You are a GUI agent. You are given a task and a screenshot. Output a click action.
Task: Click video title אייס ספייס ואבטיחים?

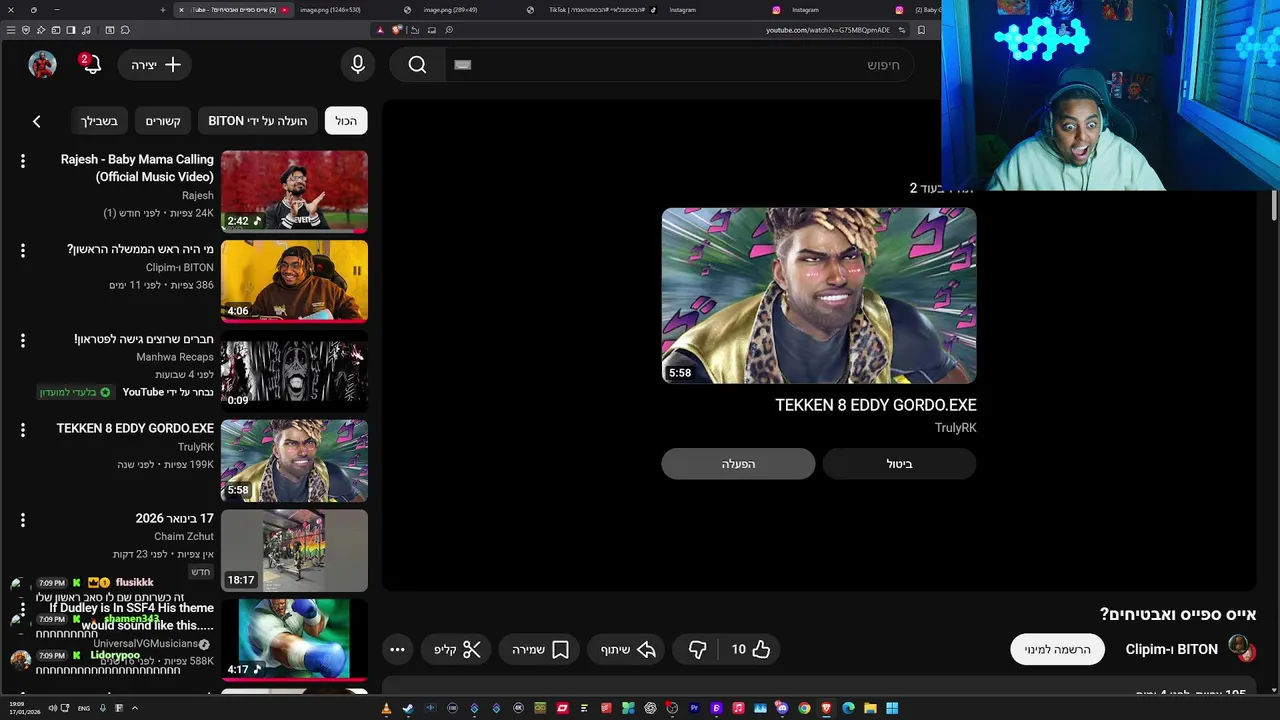pos(1178,615)
